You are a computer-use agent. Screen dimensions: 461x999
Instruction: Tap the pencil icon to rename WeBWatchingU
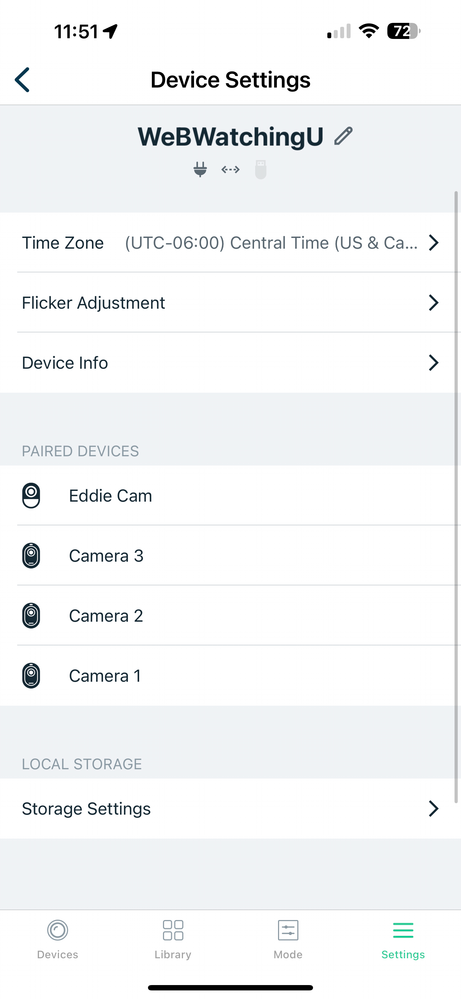pyautogui.click(x=343, y=136)
